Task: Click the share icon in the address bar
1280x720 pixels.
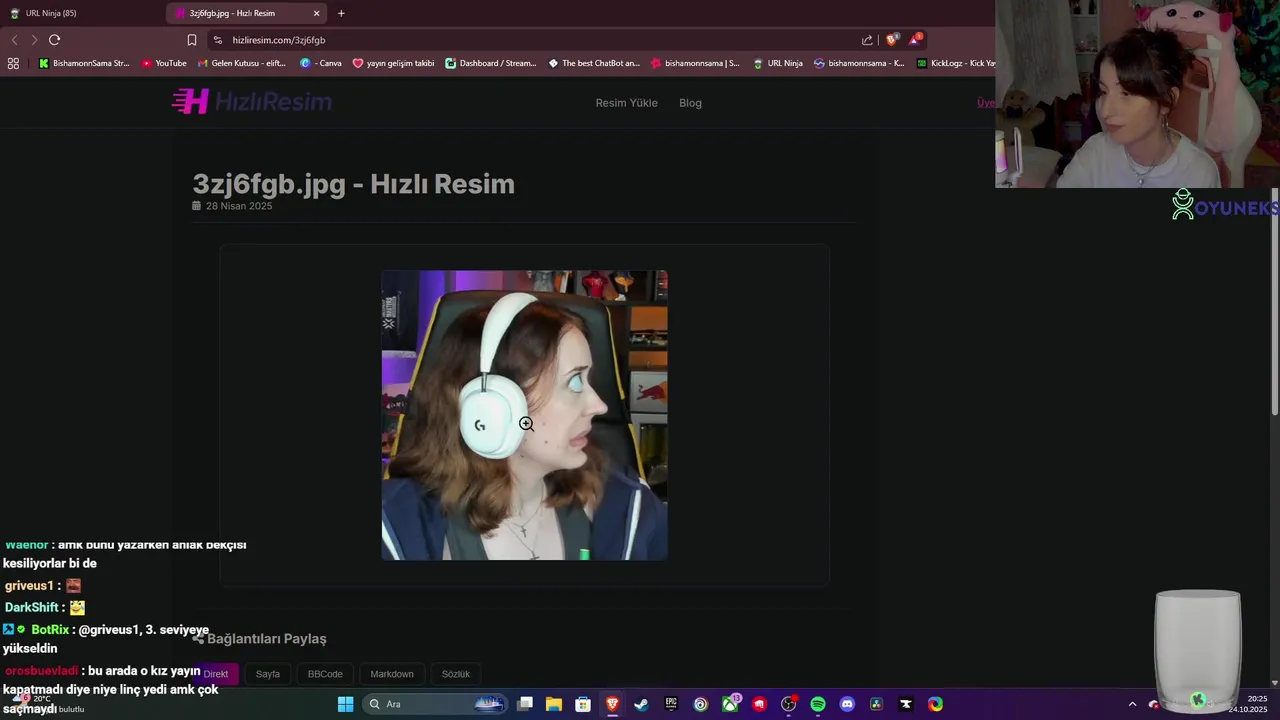Action: pyautogui.click(x=867, y=40)
